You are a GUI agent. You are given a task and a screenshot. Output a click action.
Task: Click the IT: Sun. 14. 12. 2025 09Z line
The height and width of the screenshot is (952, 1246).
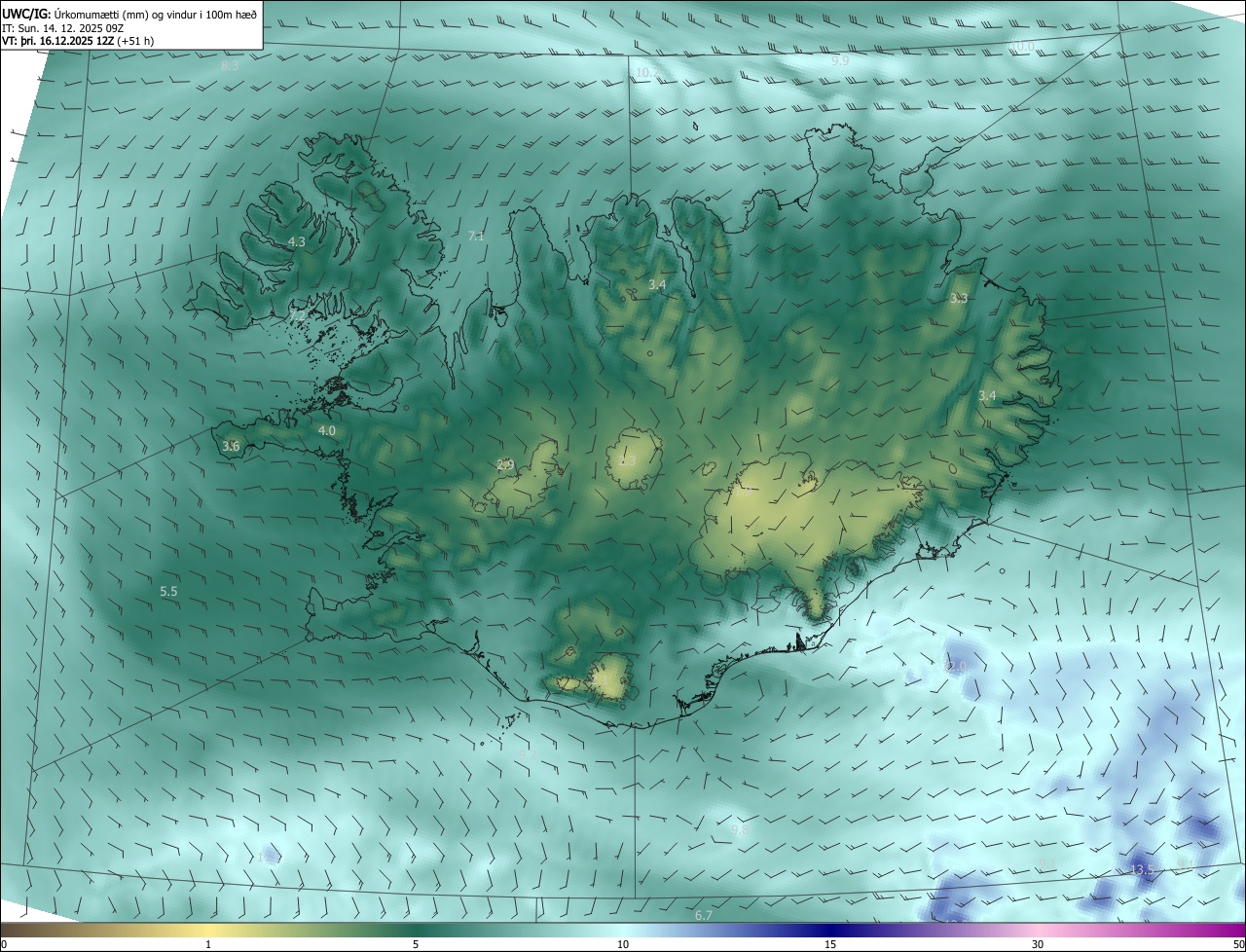61,28
